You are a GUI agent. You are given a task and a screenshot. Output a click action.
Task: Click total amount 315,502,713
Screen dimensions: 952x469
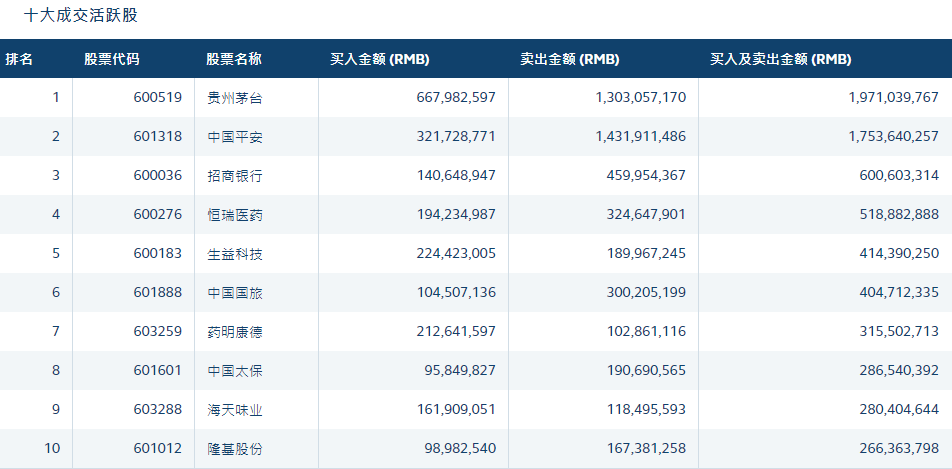click(x=899, y=331)
